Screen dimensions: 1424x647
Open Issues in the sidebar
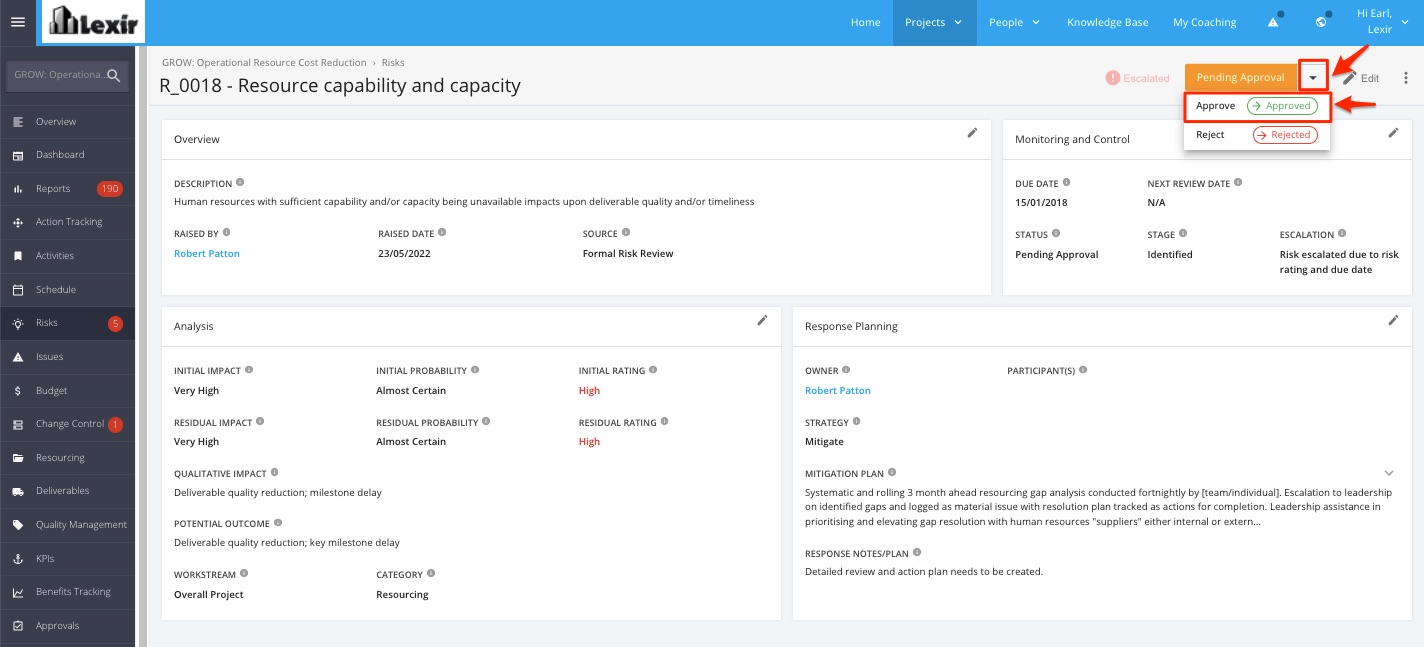click(67, 357)
